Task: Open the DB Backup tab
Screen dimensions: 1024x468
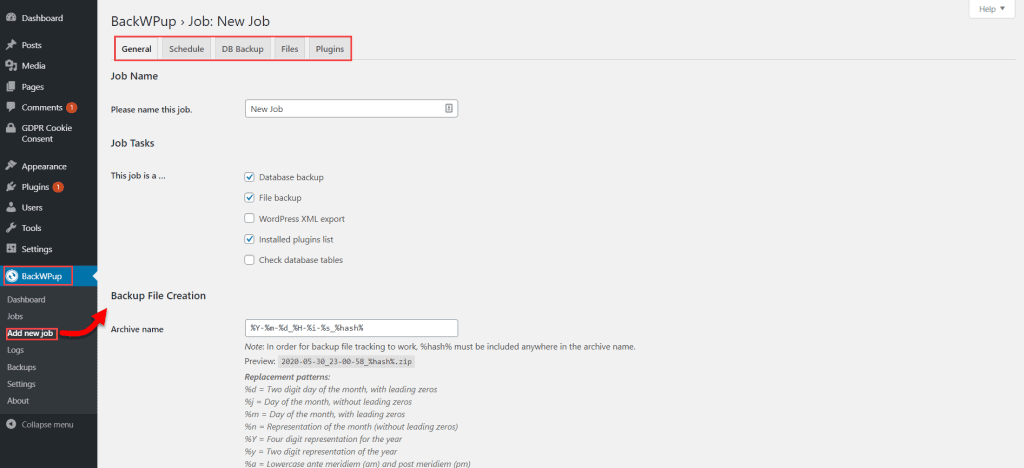Action: [x=242, y=49]
